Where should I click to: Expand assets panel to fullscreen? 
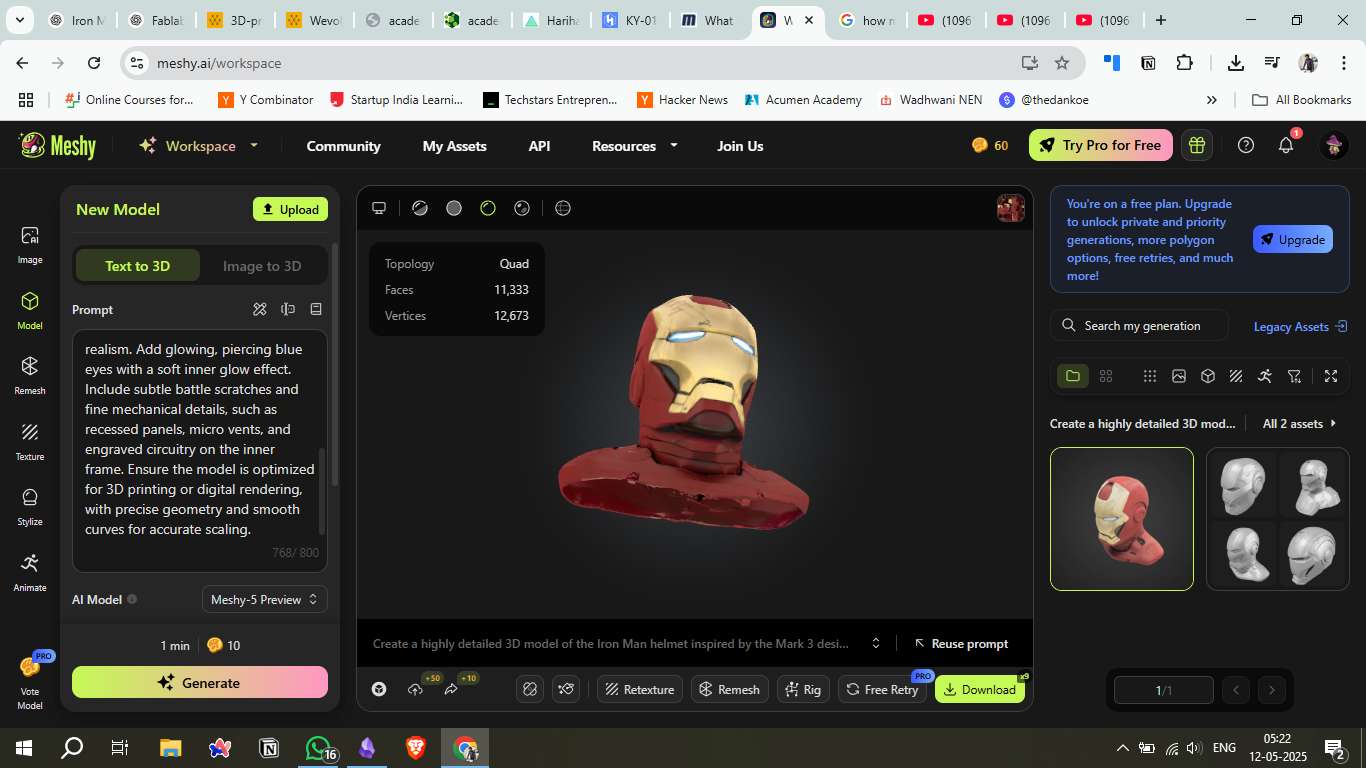tap(1331, 376)
